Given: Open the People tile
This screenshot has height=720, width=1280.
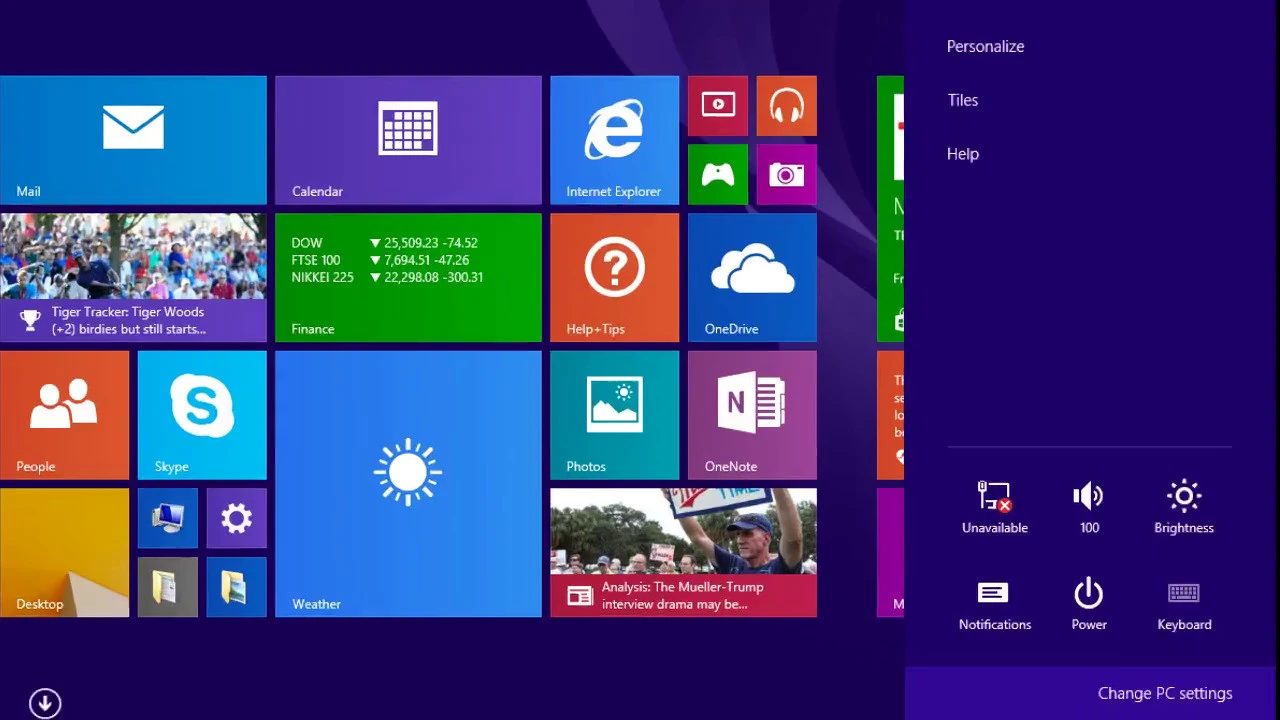Looking at the screenshot, I should tap(64, 415).
